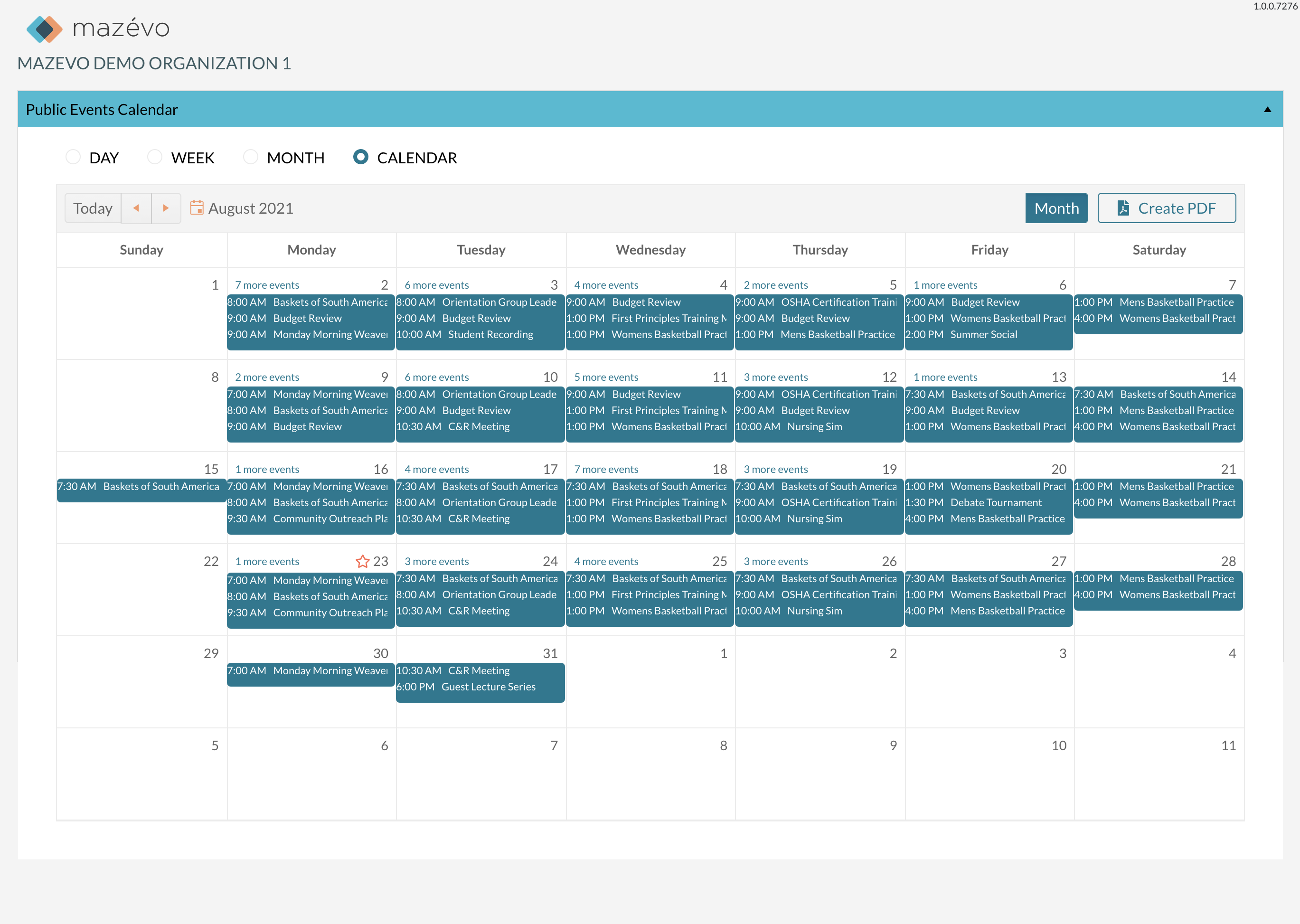Select the Sunday column header
Viewport: 1300px width, 924px height.
pyautogui.click(x=141, y=250)
